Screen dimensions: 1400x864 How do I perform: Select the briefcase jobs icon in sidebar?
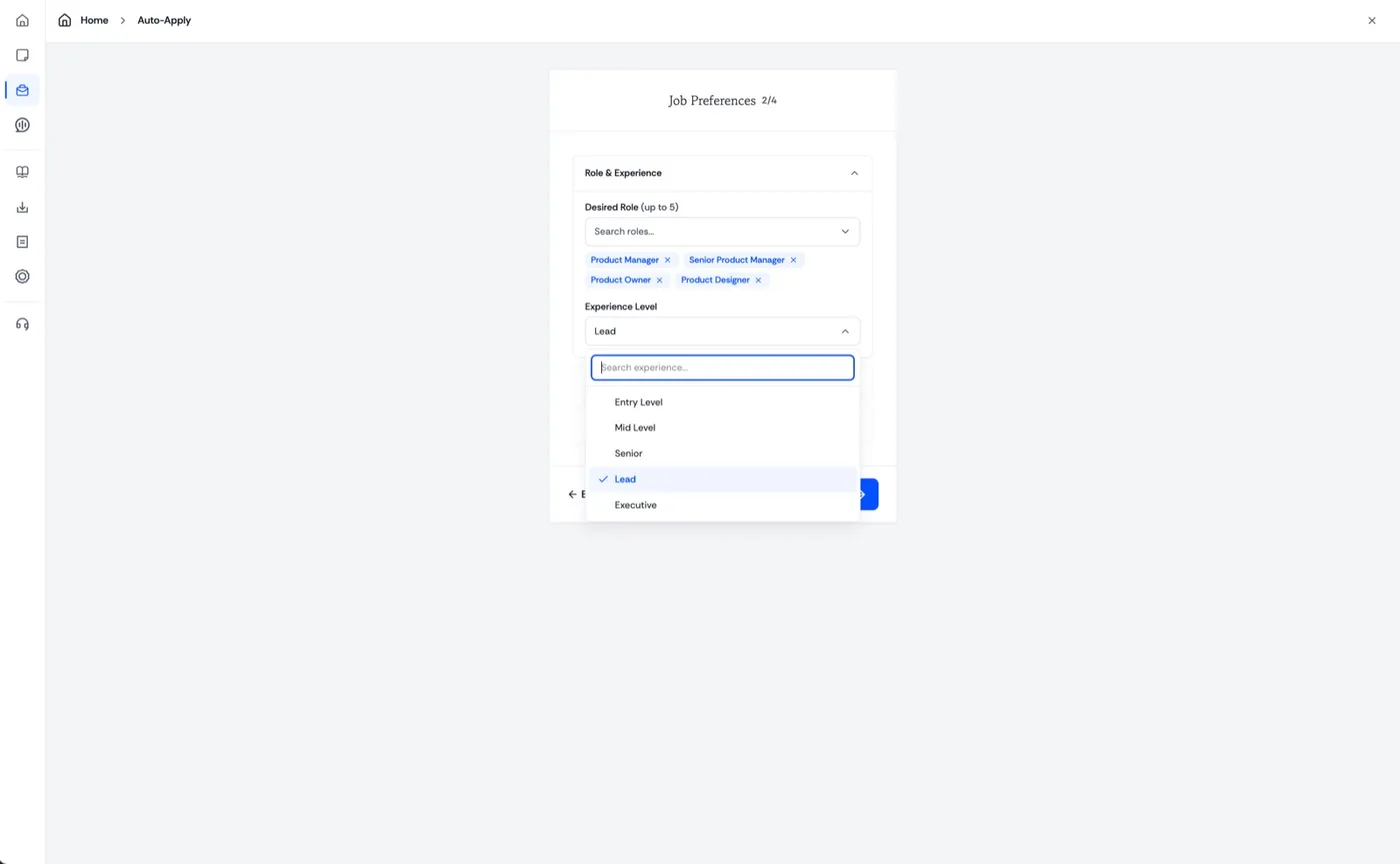(x=22, y=90)
